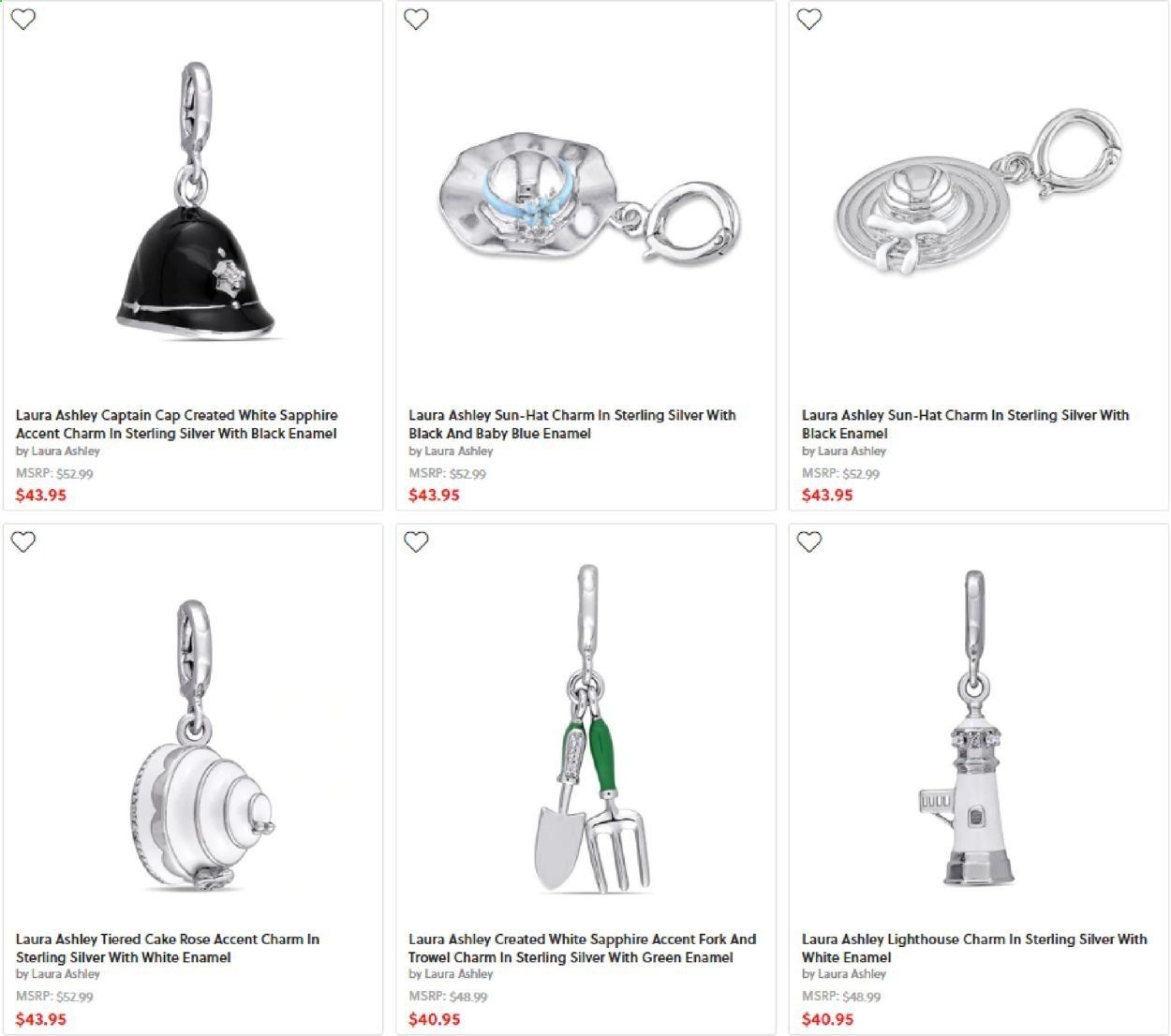This screenshot has height=1036, width=1171.
Task: Toggle heart icon on Tiered Cake charm
Action: pos(23,541)
